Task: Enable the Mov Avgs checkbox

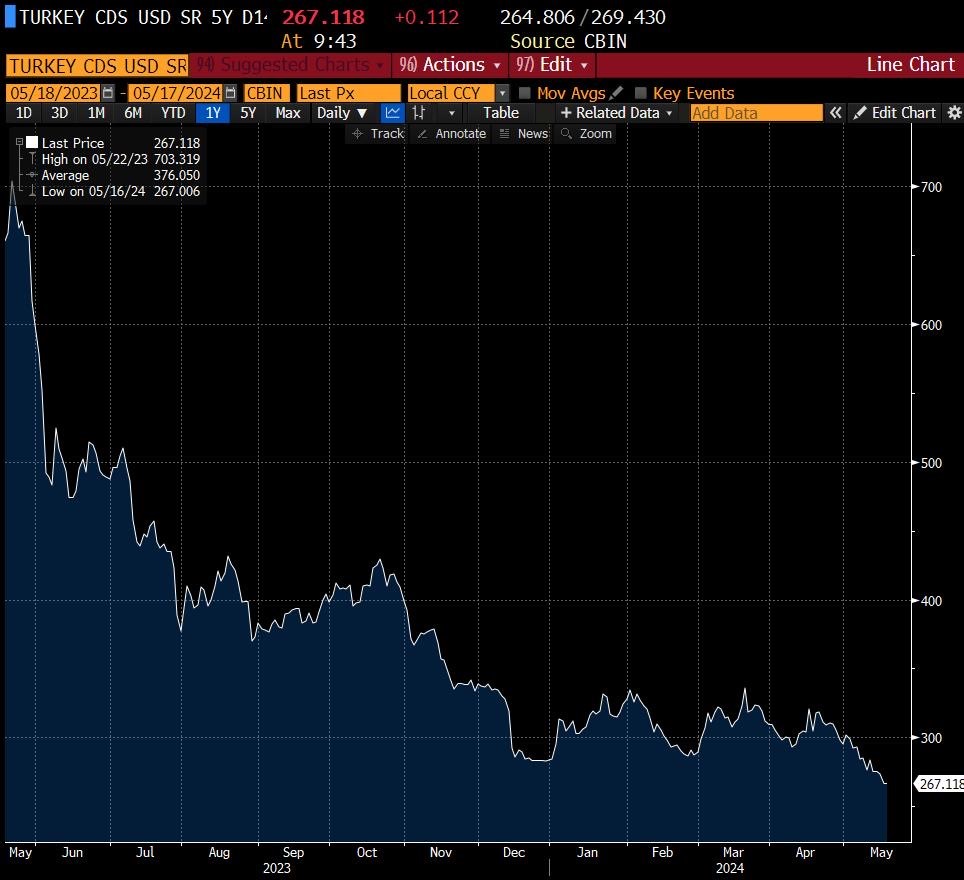Action: (x=525, y=93)
